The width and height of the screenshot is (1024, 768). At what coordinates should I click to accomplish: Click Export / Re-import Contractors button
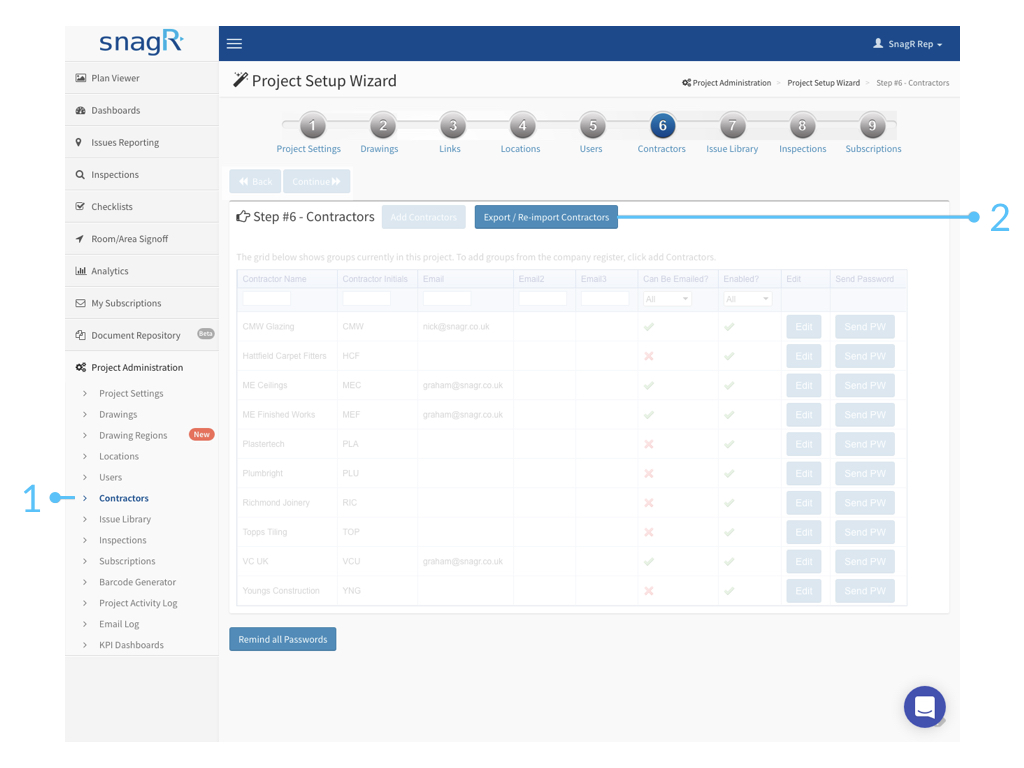(546, 217)
